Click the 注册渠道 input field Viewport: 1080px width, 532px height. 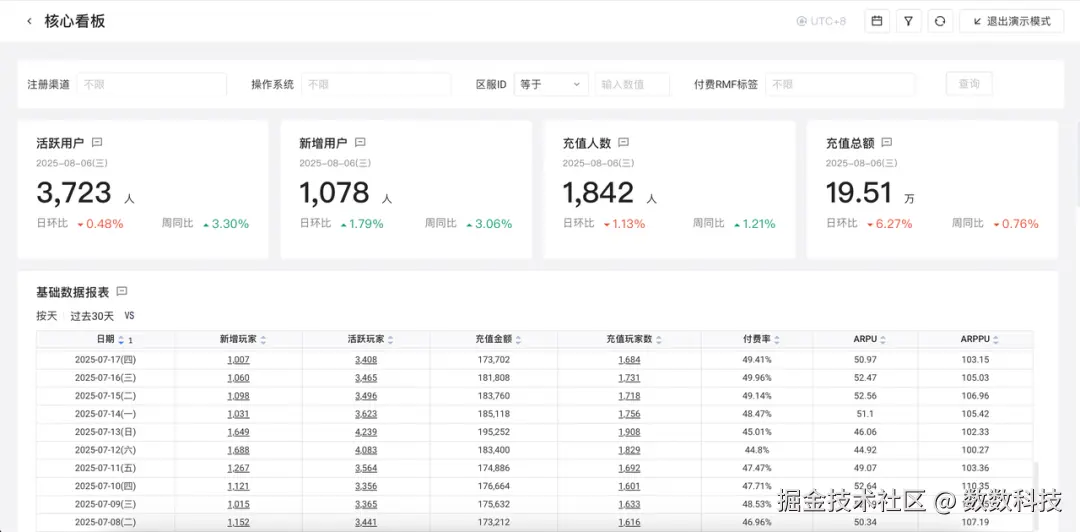pyautogui.click(x=152, y=85)
